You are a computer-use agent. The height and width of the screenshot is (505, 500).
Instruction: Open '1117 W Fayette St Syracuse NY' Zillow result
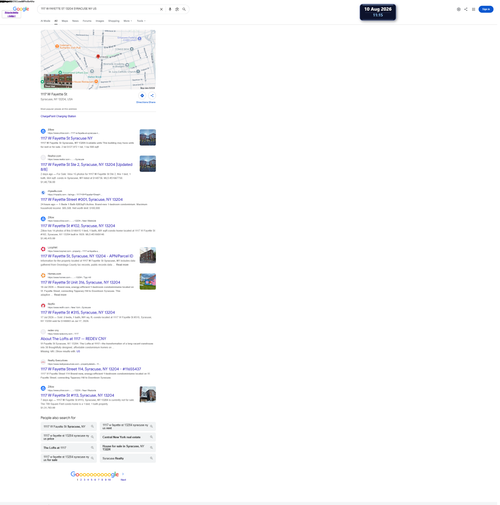coord(67,138)
